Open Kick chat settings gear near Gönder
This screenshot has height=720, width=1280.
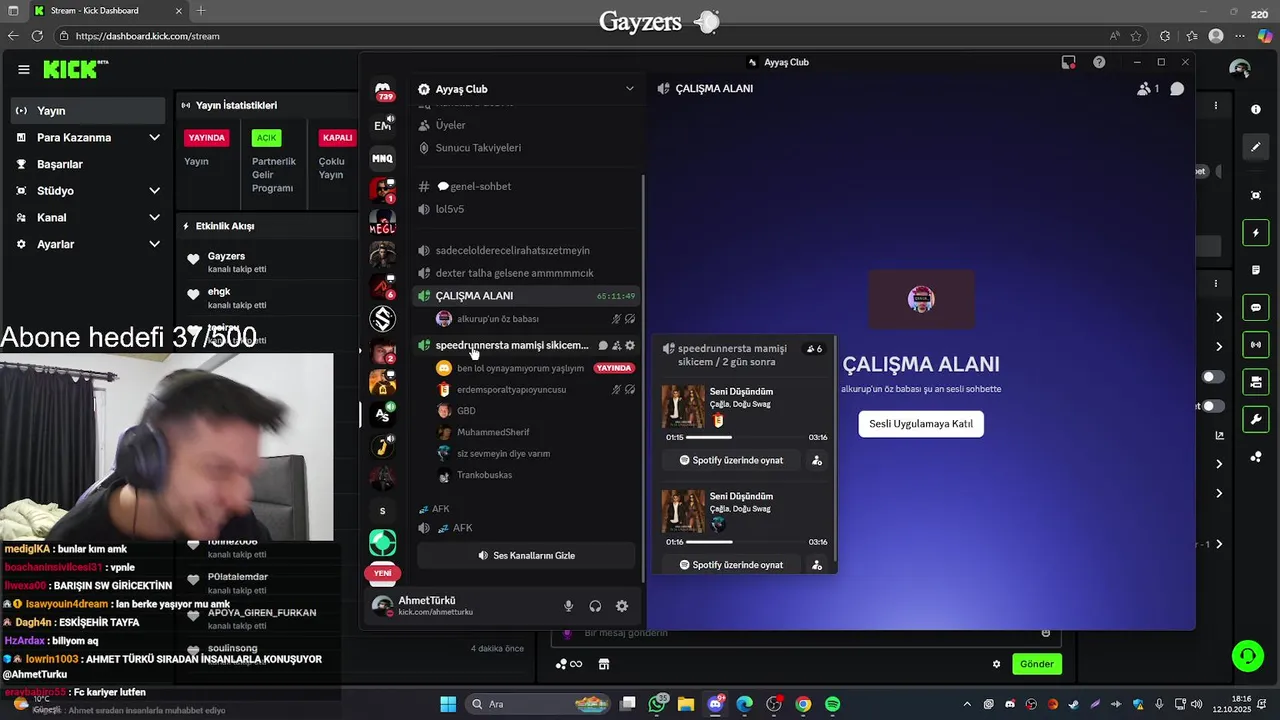pyautogui.click(x=996, y=664)
